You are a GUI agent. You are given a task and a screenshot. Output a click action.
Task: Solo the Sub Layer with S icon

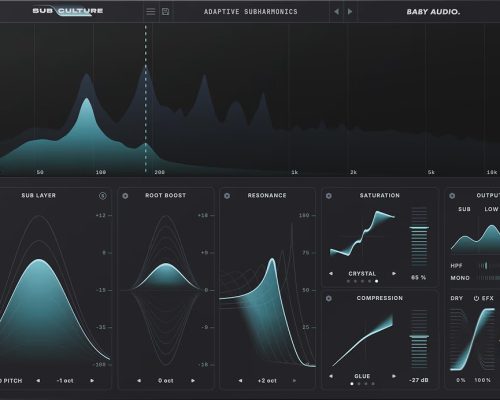coord(103,196)
